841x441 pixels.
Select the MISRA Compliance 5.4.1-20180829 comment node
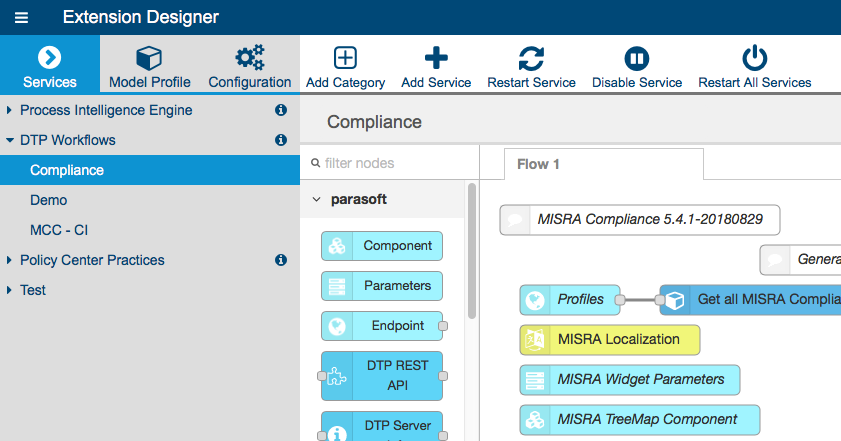tap(640, 219)
